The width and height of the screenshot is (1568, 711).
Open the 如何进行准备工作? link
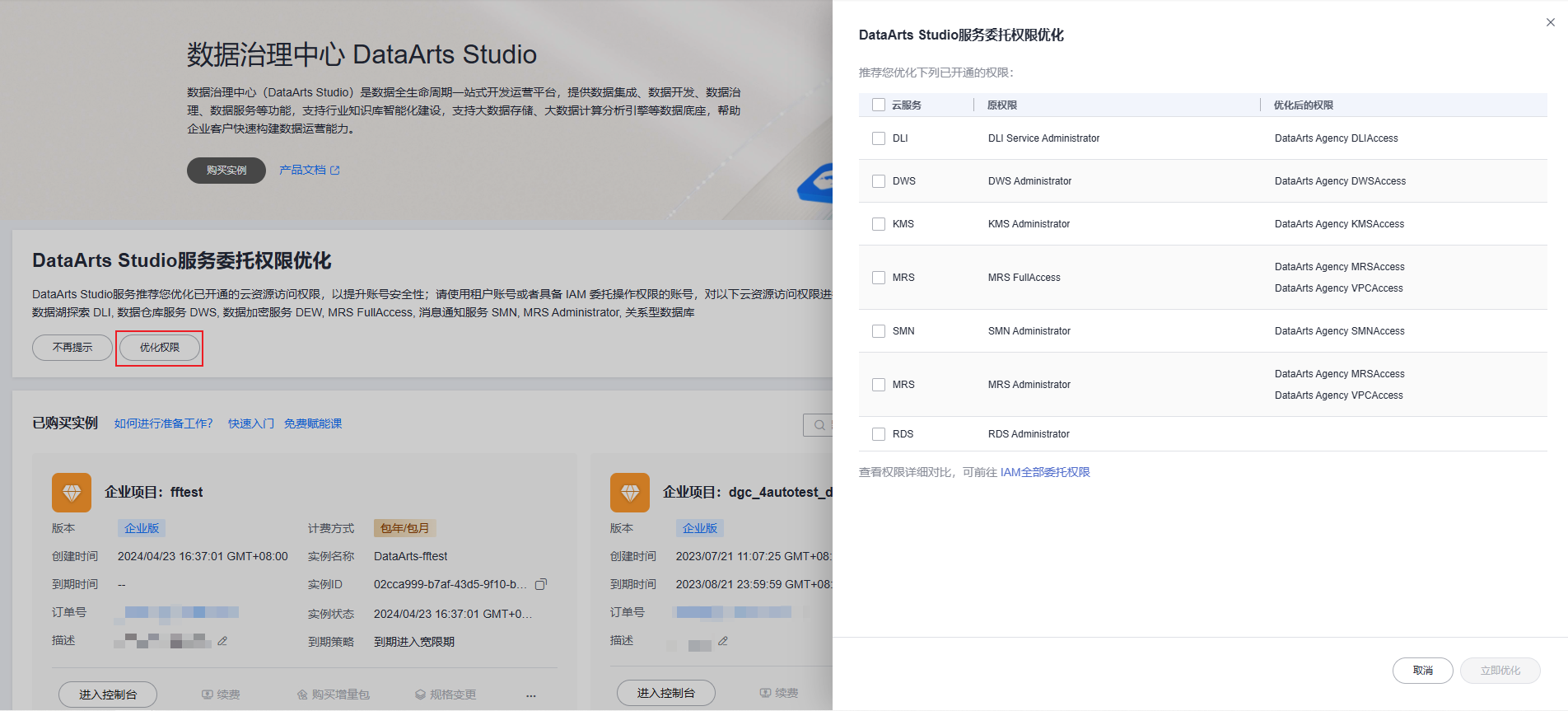pyautogui.click(x=163, y=423)
